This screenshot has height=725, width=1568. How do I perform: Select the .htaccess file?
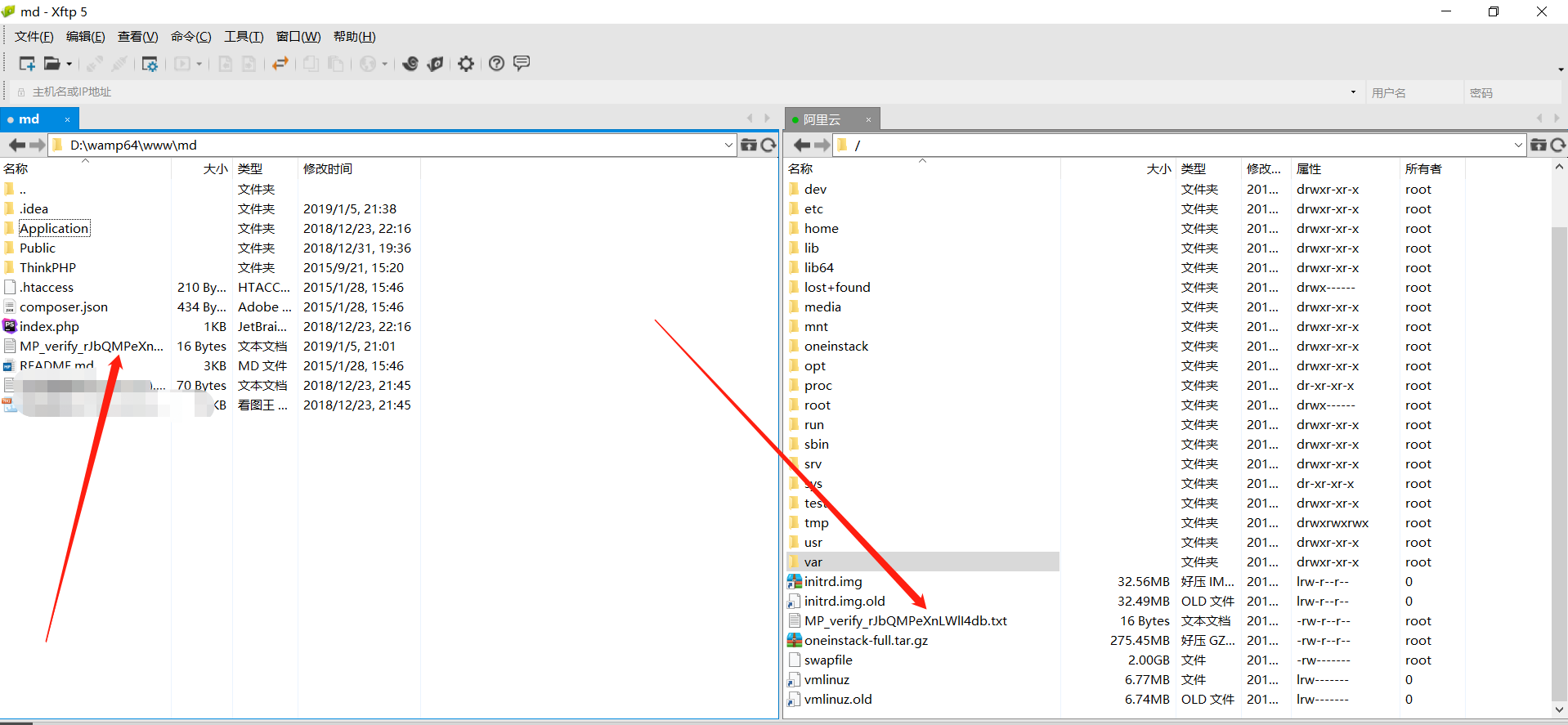[x=47, y=288]
